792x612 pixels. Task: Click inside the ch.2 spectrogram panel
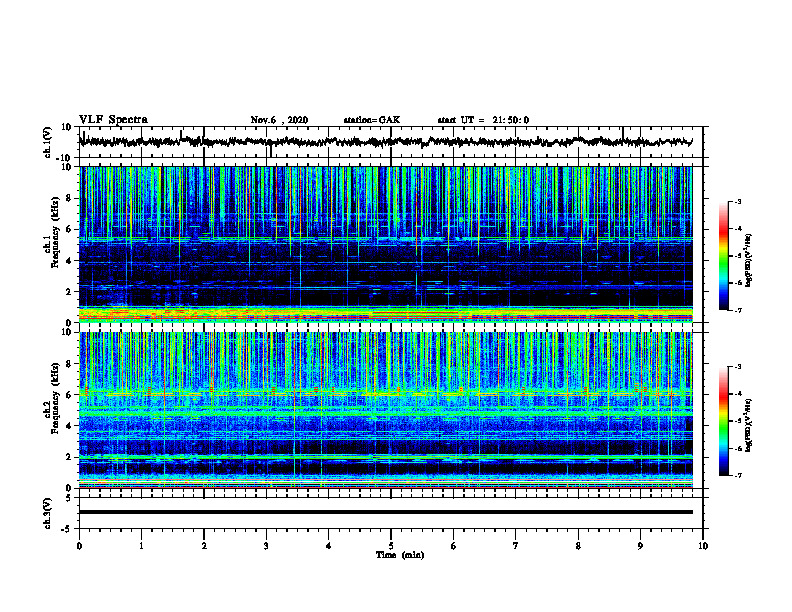385,410
